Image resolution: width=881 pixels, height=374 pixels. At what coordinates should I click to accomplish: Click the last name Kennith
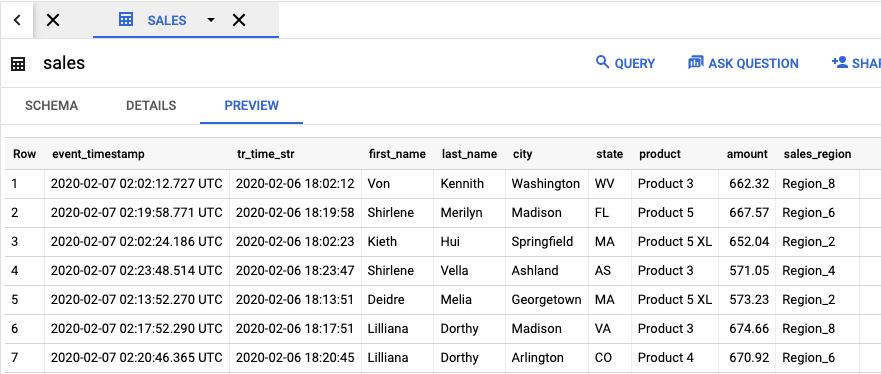point(462,184)
